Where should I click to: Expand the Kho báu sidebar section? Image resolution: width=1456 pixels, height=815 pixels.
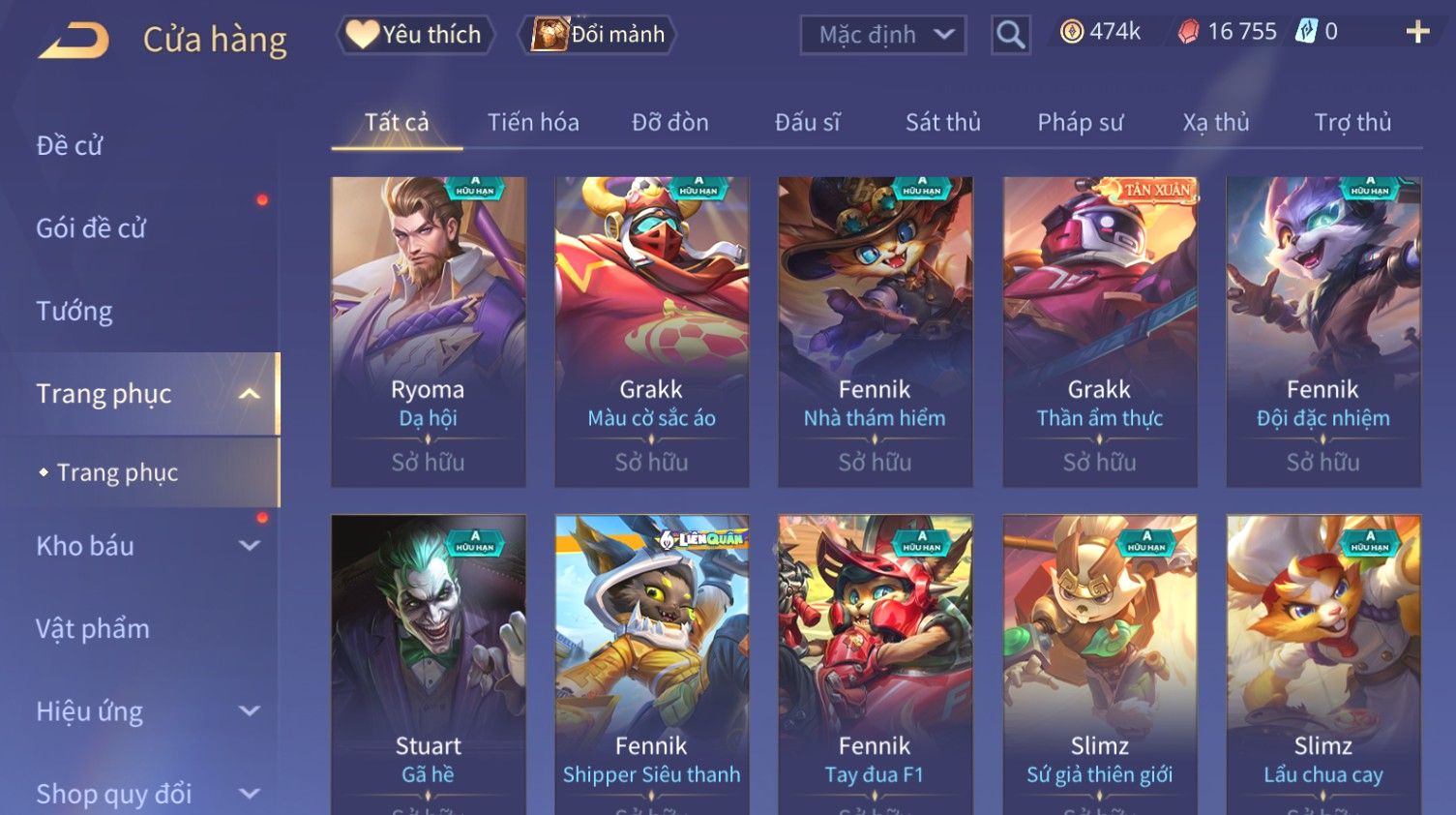coord(250,546)
